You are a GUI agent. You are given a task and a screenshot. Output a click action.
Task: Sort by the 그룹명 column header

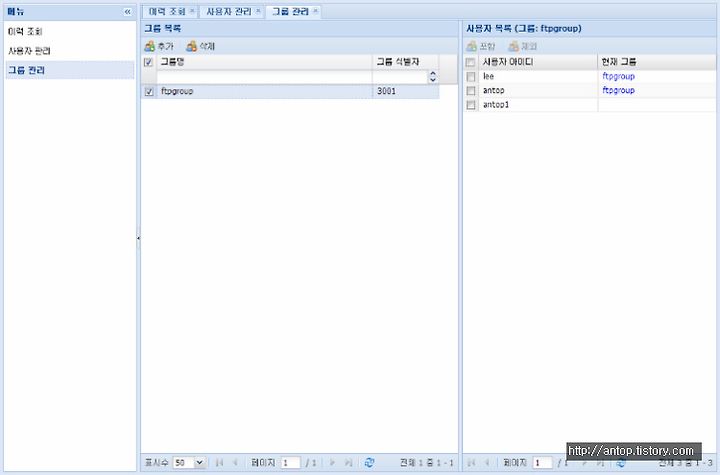click(x=264, y=62)
